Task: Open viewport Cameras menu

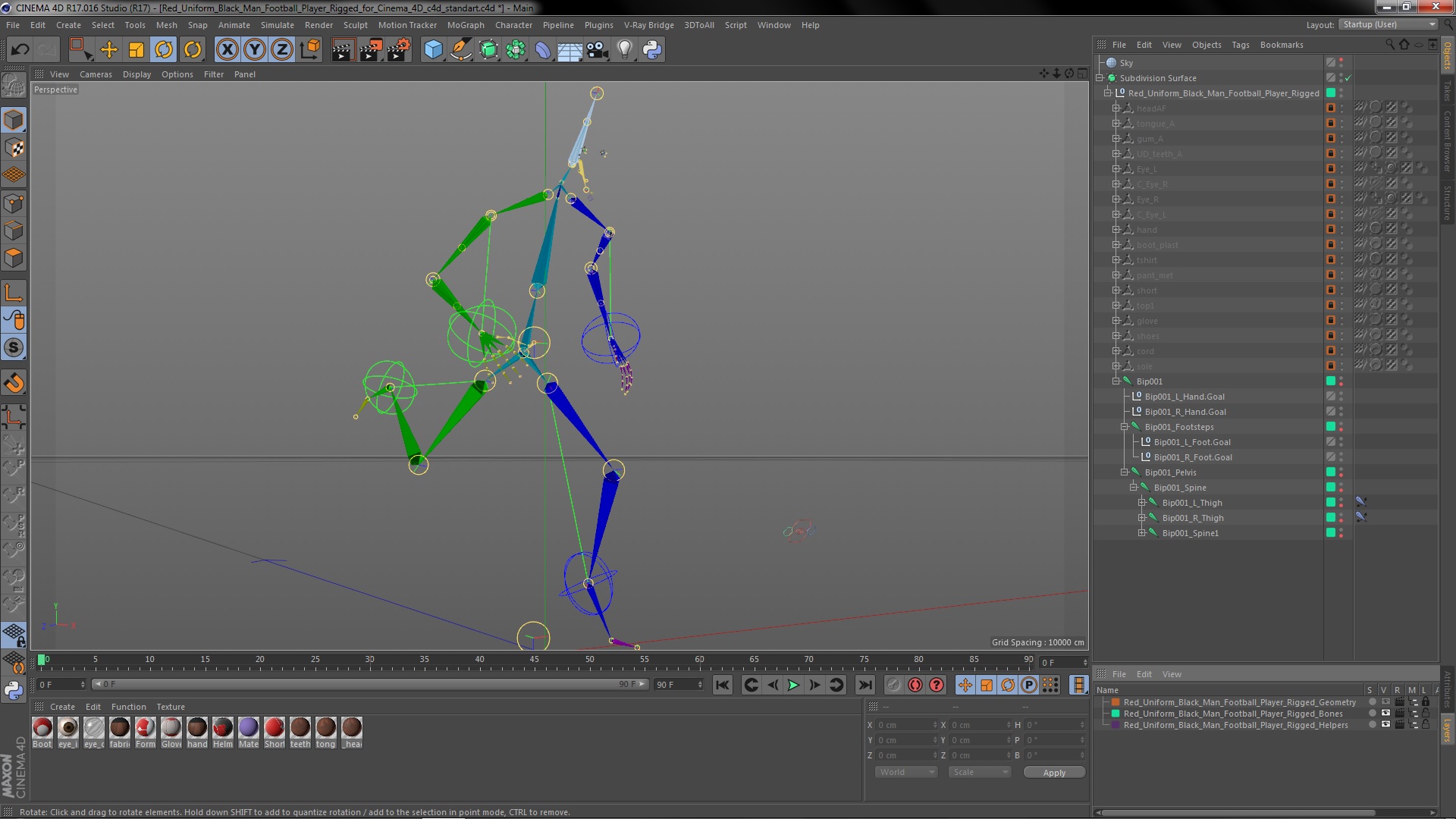Action: point(96,74)
